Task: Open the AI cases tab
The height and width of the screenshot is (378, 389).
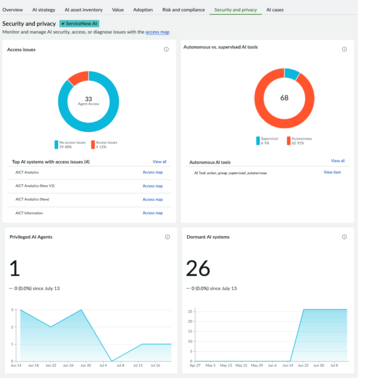Action: click(x=275, y=10)
